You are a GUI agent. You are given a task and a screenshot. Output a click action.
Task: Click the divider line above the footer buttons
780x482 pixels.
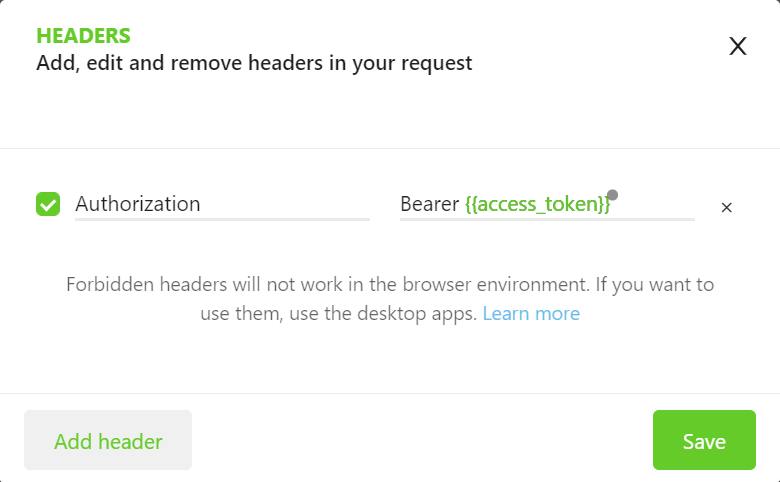pyautogui.click(x=390, y=393)
